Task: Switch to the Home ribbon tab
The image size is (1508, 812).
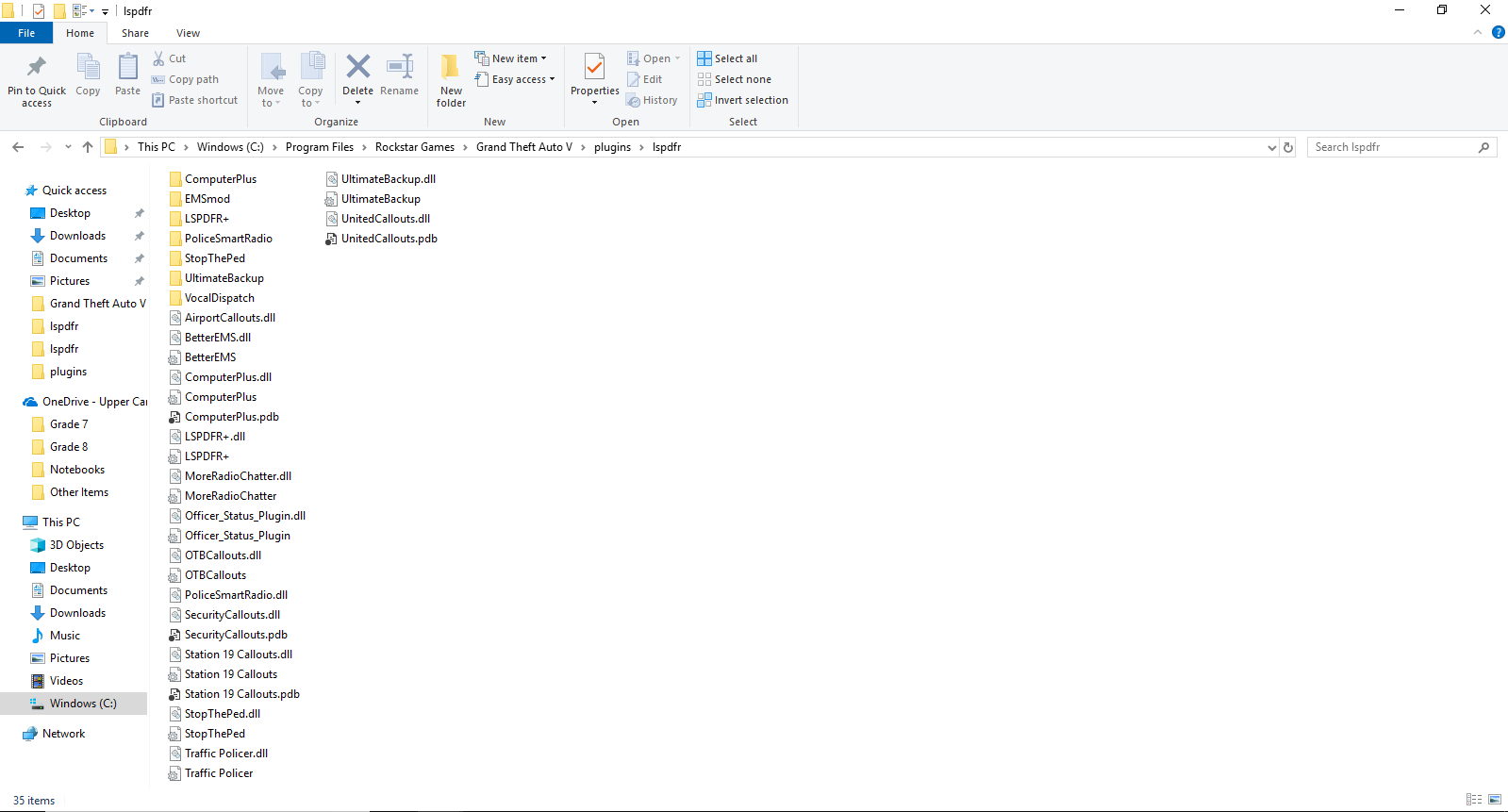Action: (80, 33)
